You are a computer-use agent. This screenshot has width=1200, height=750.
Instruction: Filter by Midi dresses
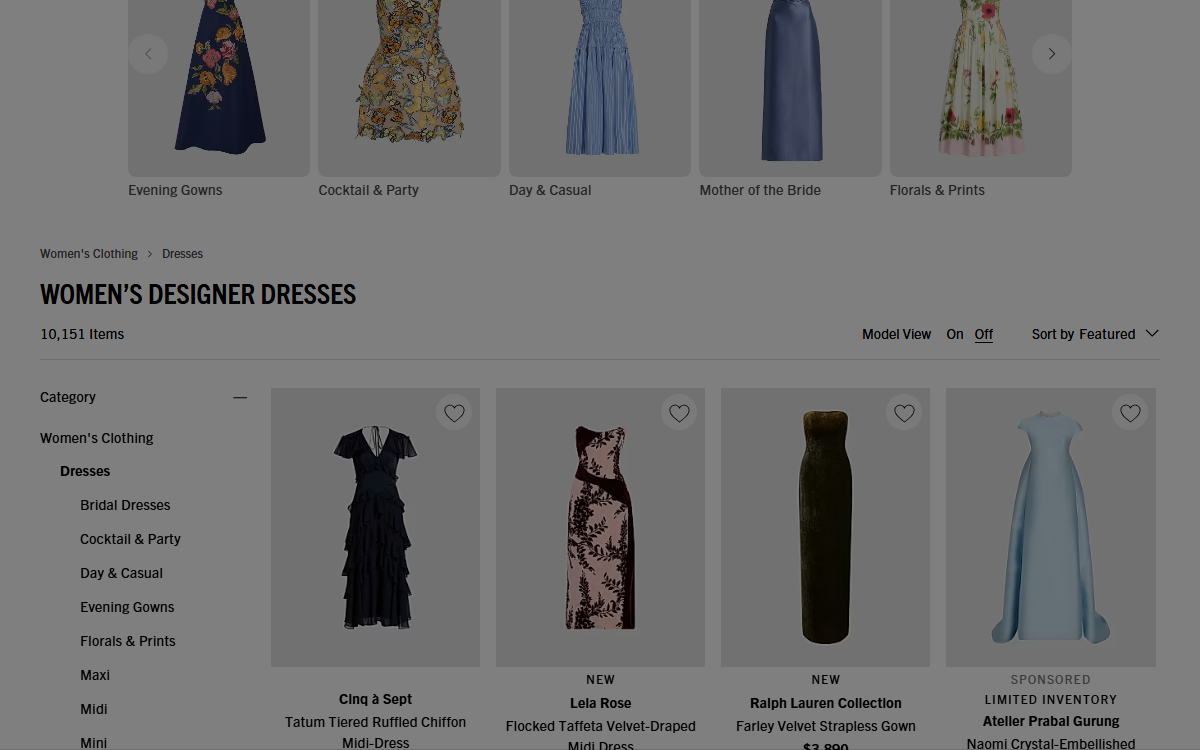coord(94,709)
